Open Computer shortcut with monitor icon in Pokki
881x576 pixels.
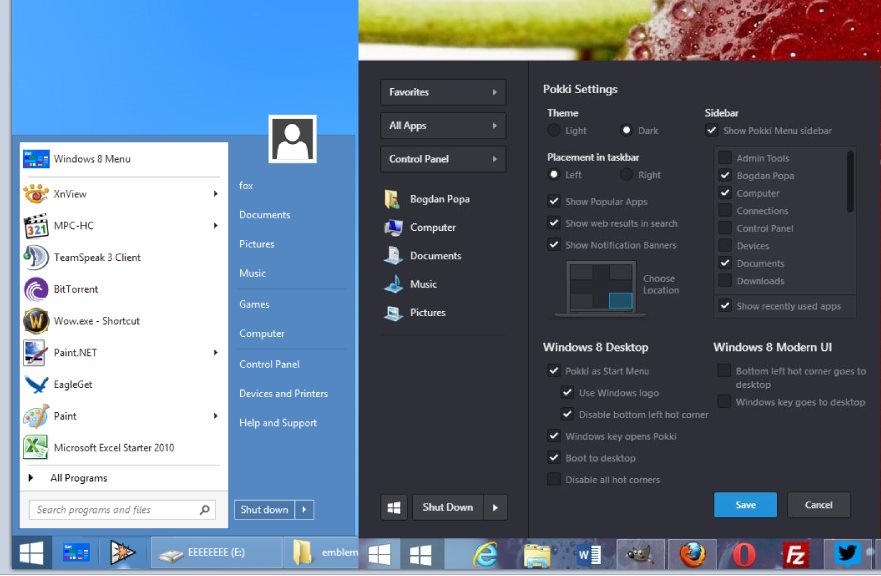click(x=420, y=228)
